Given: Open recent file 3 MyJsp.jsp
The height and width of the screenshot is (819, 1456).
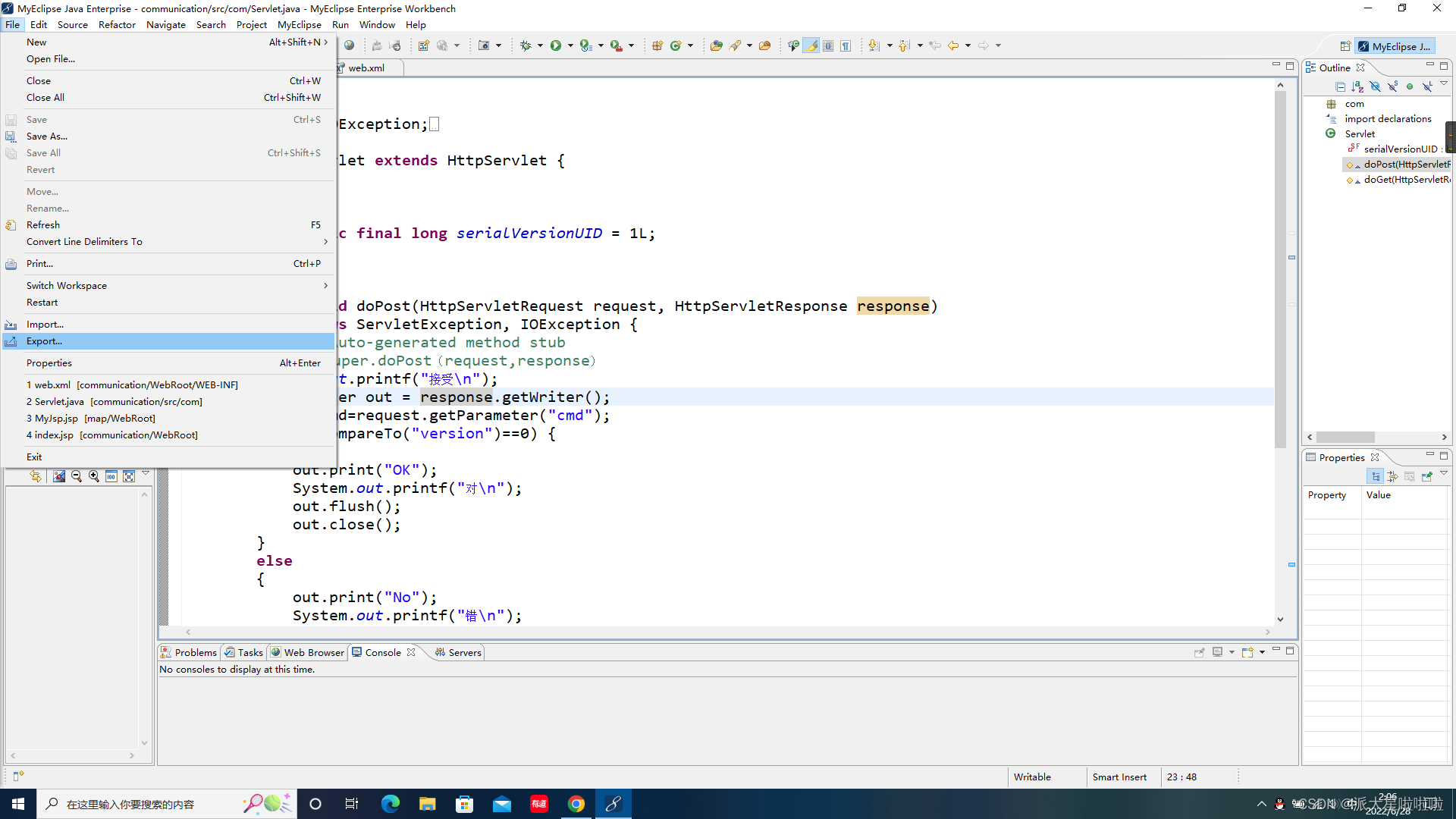Looking at the screenshot, I should click(x=168, y=419).
